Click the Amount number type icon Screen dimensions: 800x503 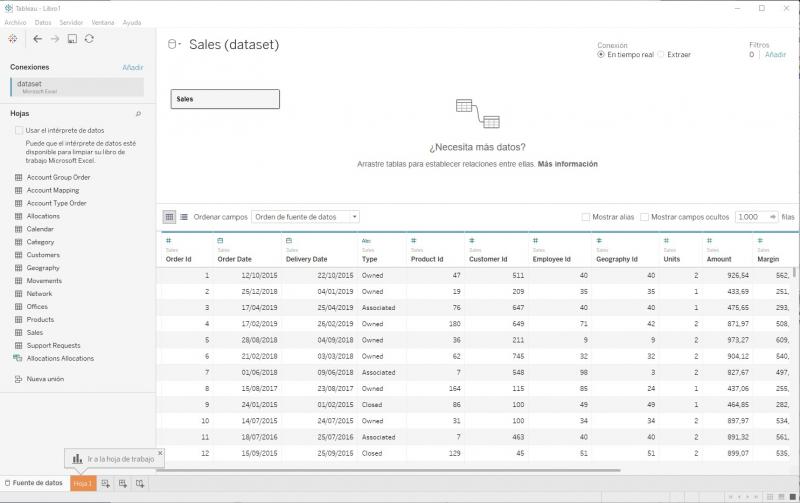[709, 240]
